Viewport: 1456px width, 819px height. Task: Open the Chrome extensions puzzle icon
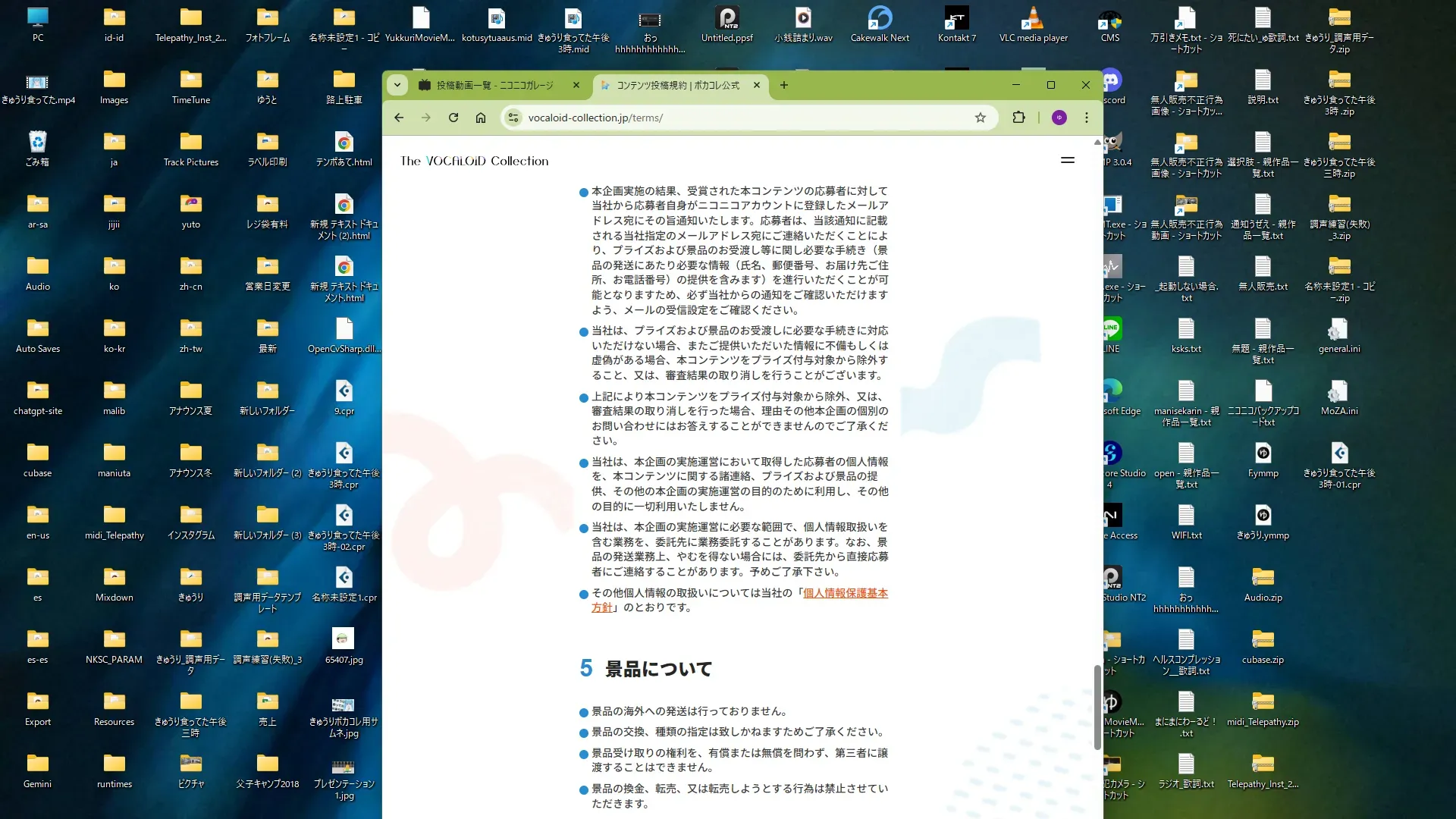1018,118
